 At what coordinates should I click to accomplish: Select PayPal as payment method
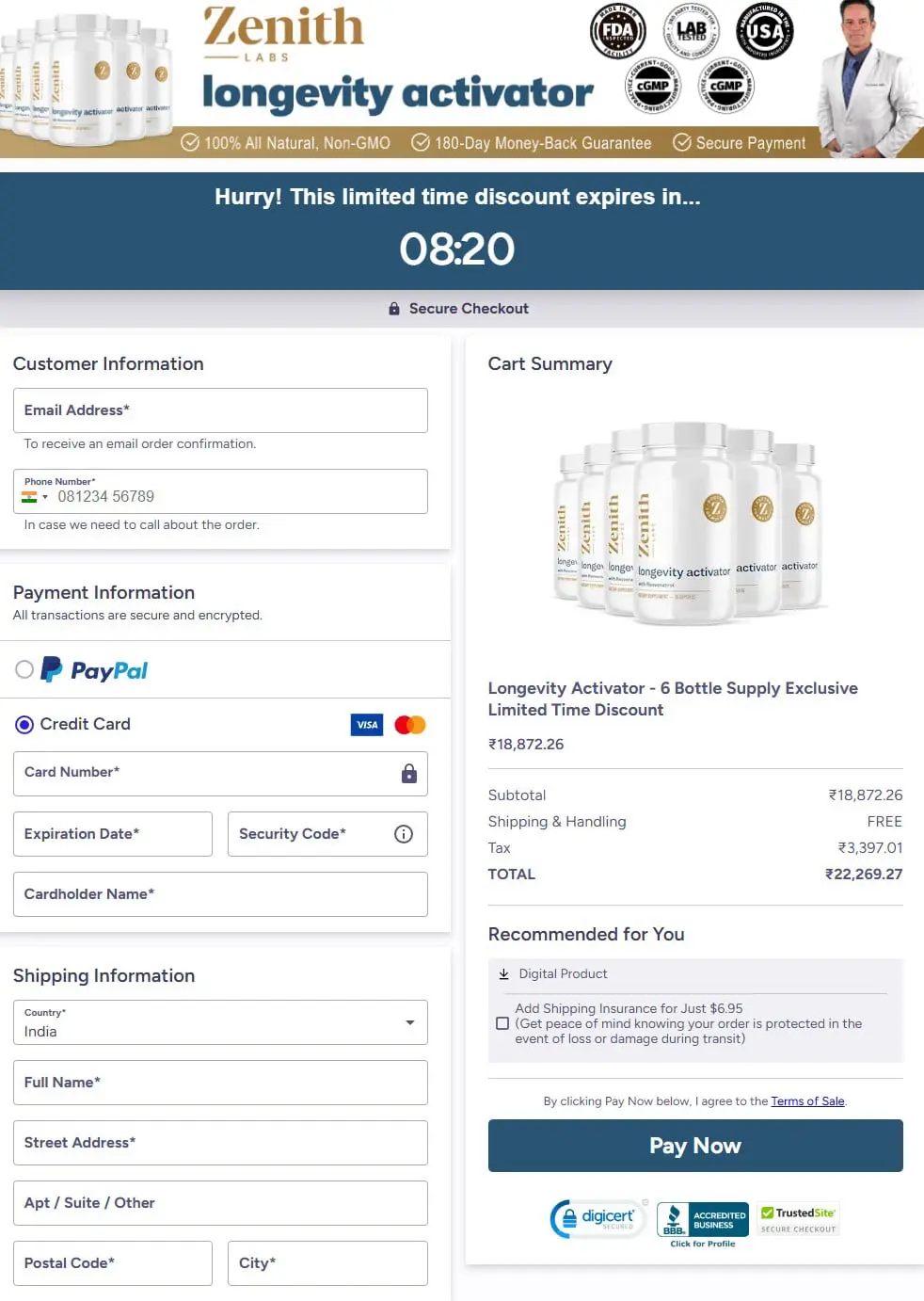coord(24,669)
